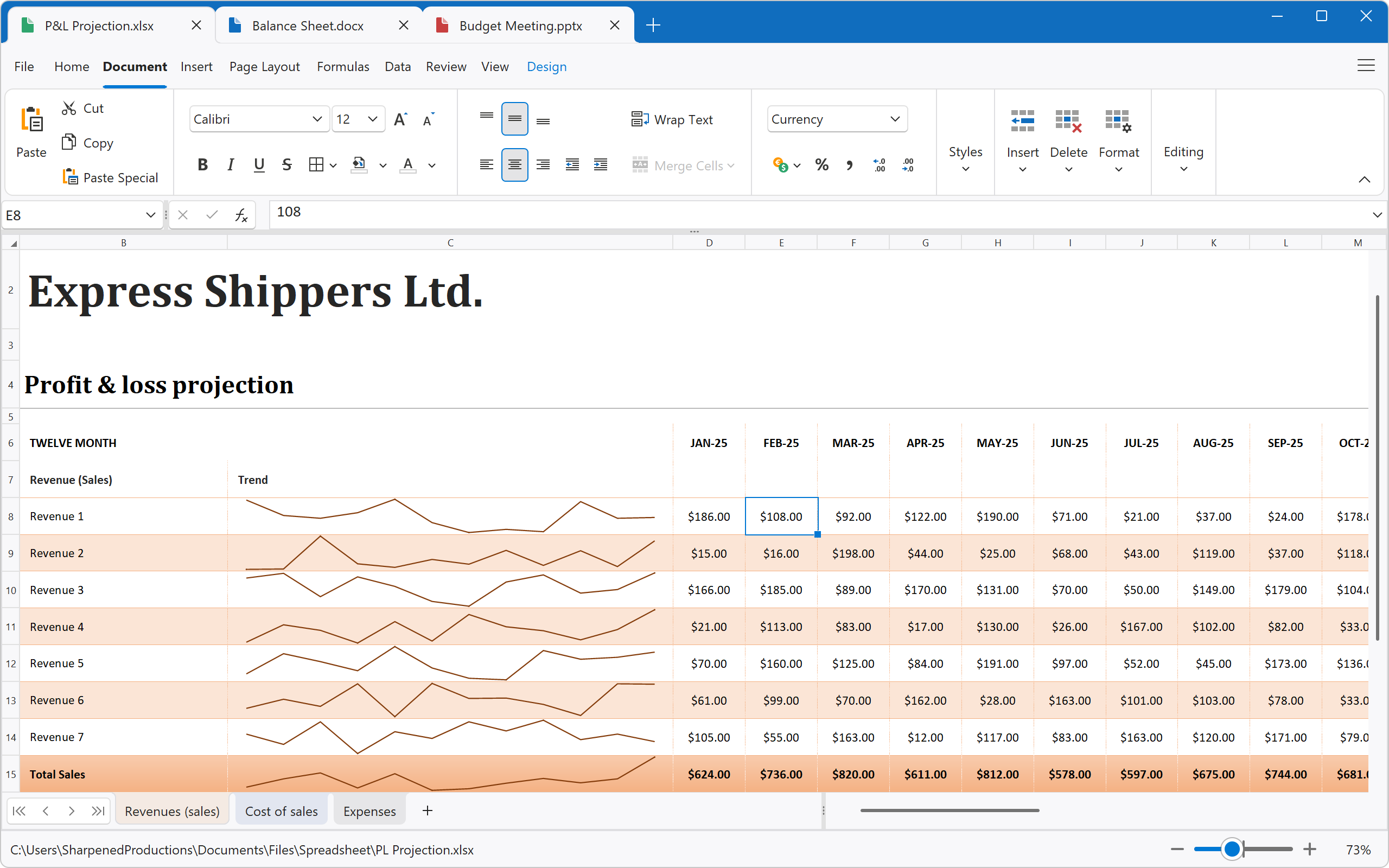Switch to the Formulas ribbon tab
The height and width of the screenshot is (868, 1389).
tap(343, 67)
